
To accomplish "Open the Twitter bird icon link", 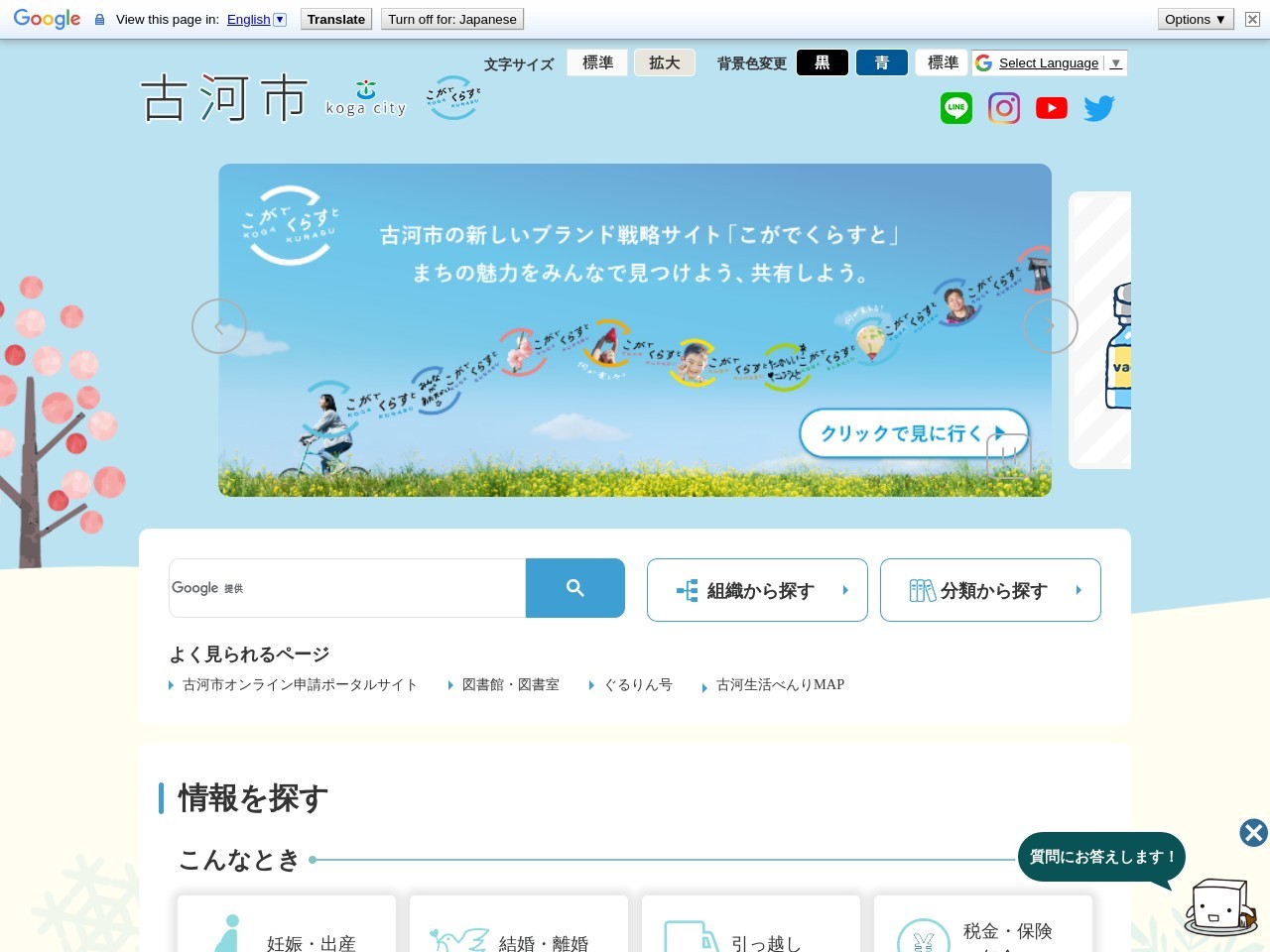I will point(1099,108).
